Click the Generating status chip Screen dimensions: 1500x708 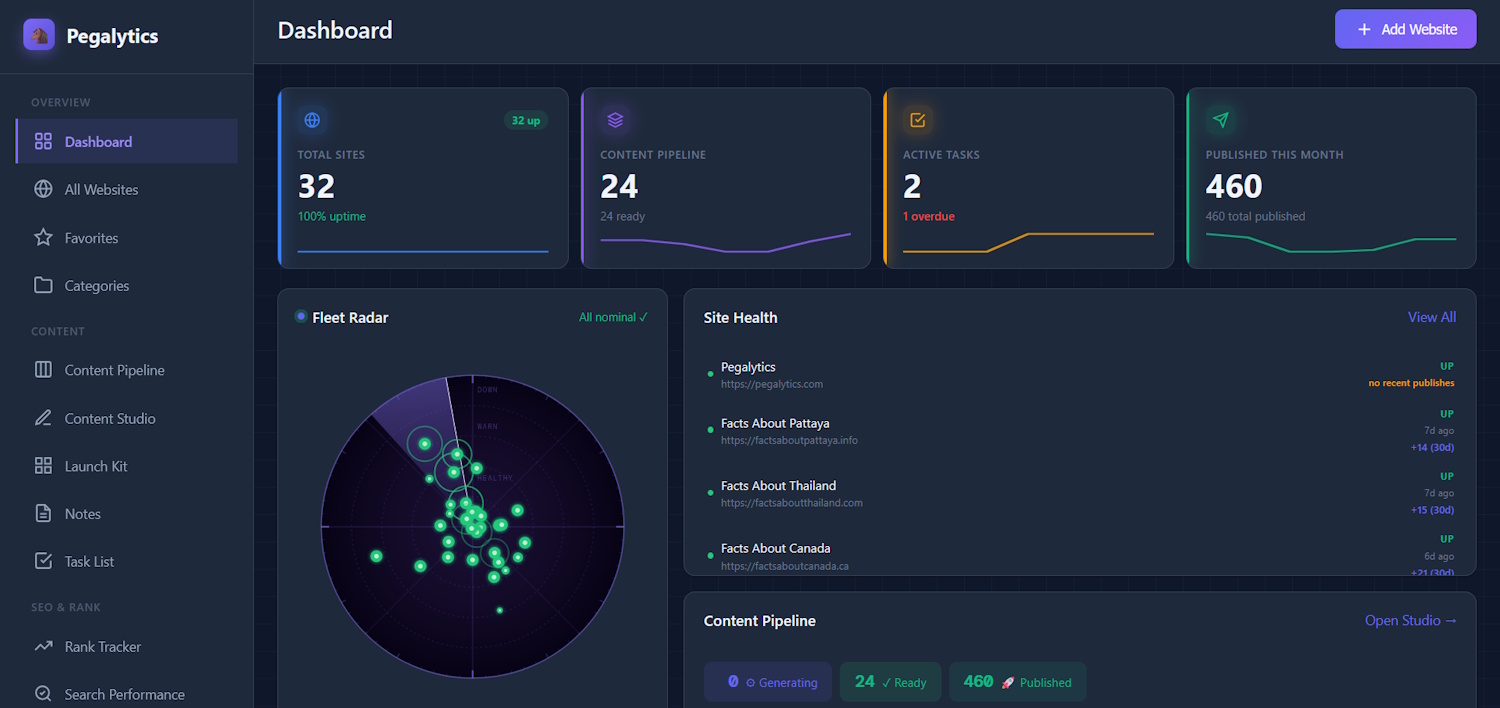768,682
